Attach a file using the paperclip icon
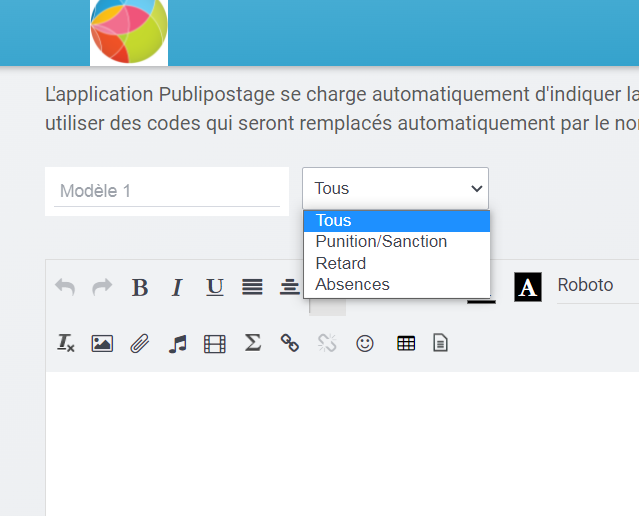The width and height of the screenshot is (639, 516). click(x=140, y=343)
